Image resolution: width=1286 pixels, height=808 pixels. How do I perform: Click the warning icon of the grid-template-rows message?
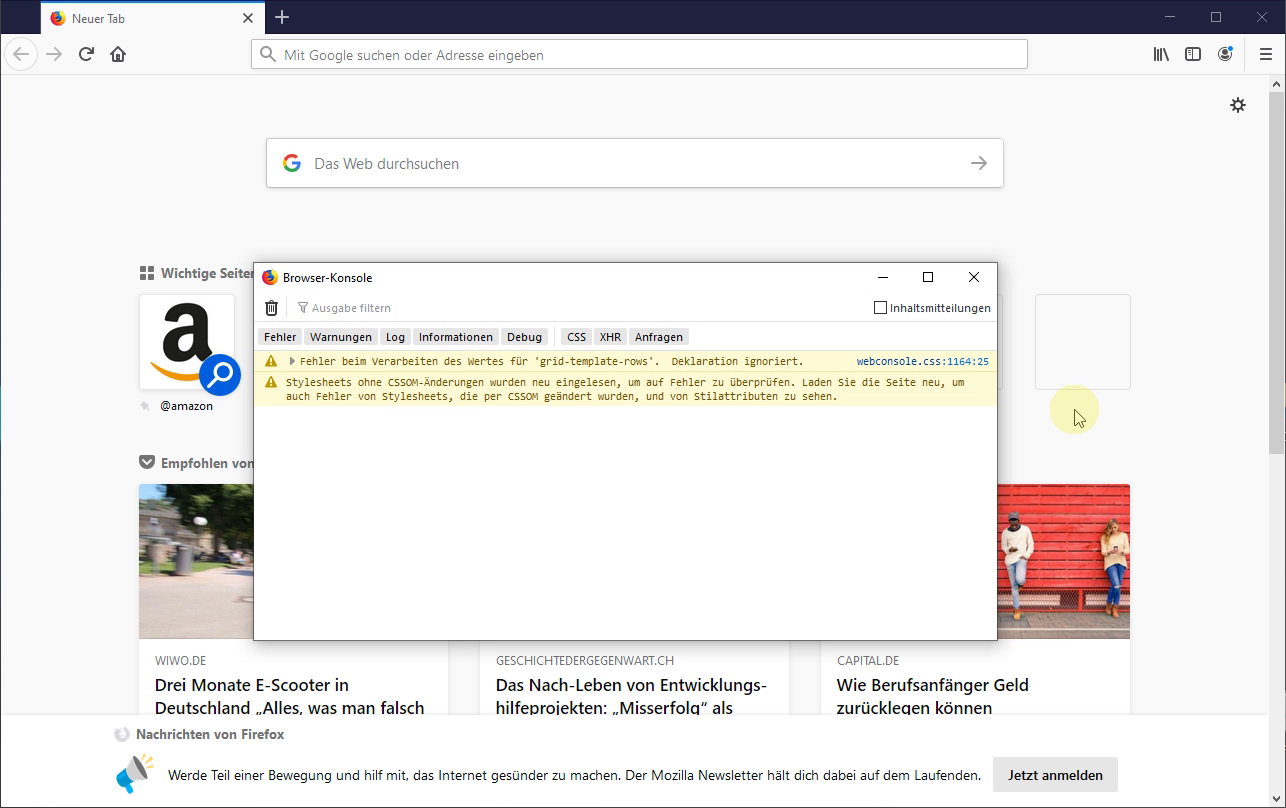(271, 361)
